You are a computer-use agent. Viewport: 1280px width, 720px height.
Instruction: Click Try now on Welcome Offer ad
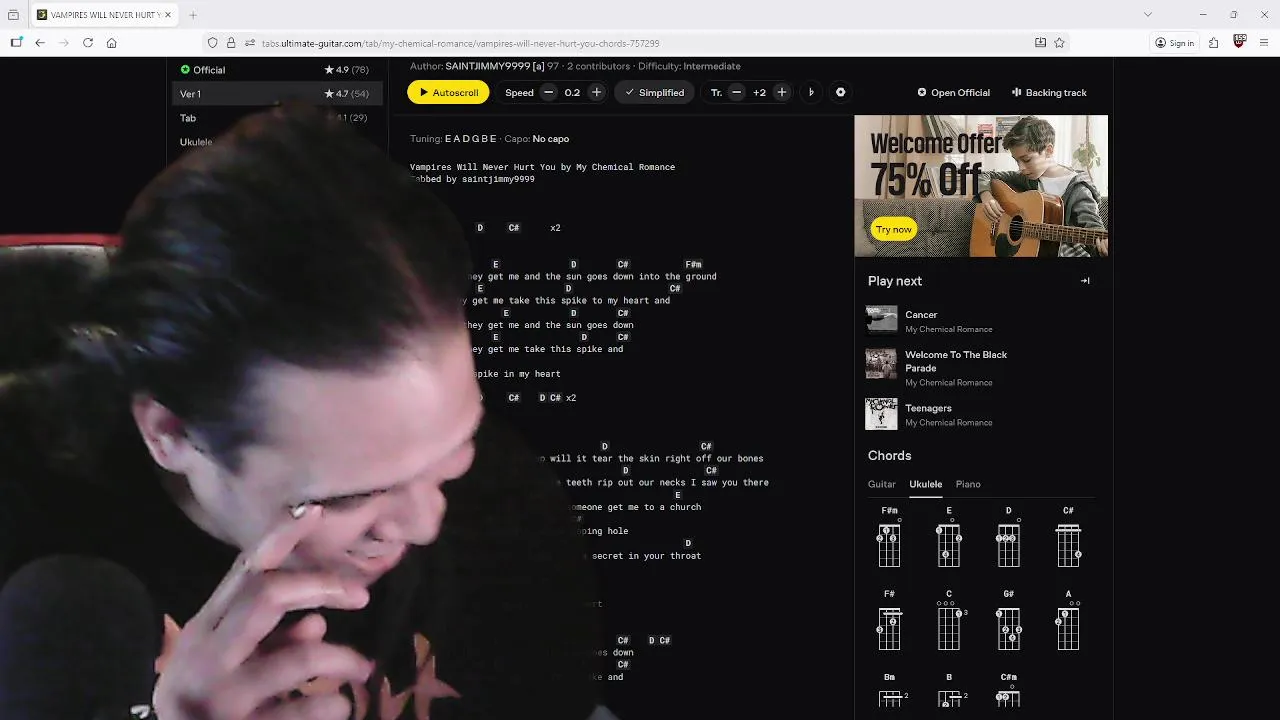tap(893, 229)
